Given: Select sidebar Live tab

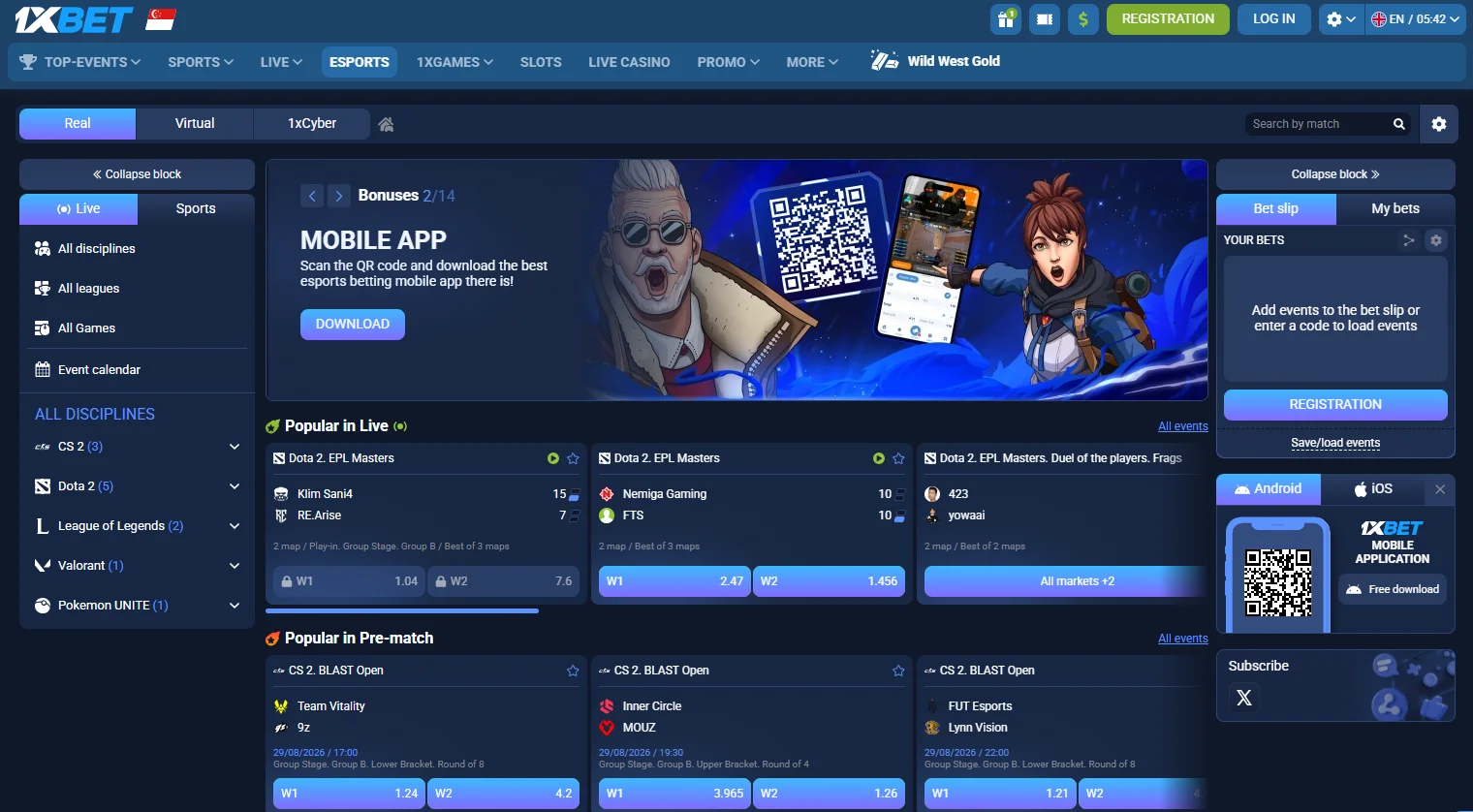Looking at the screenshot, I should tap(78, 209).
